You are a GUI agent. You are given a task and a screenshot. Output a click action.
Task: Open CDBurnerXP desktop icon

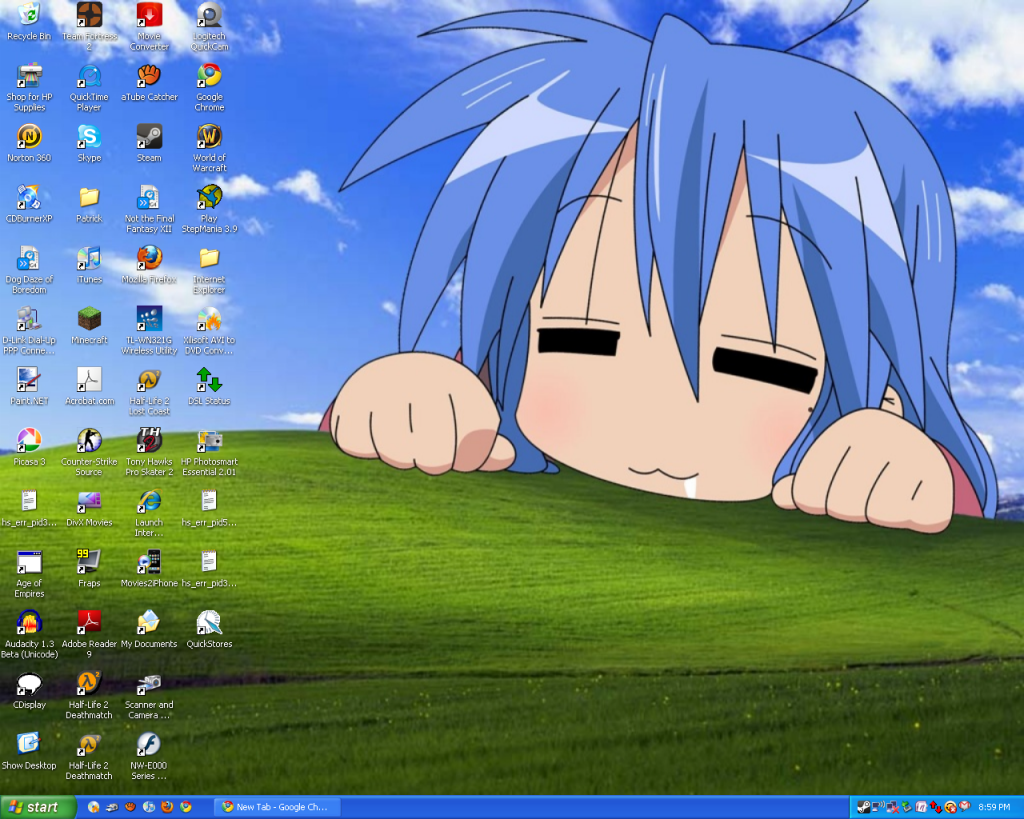[29, 204]
